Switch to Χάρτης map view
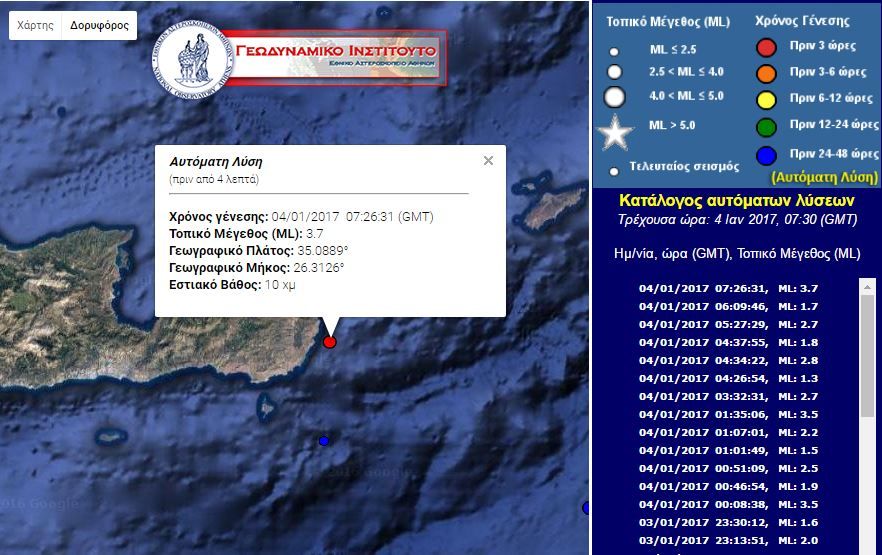Screen dimensions: 882x555 36,25
